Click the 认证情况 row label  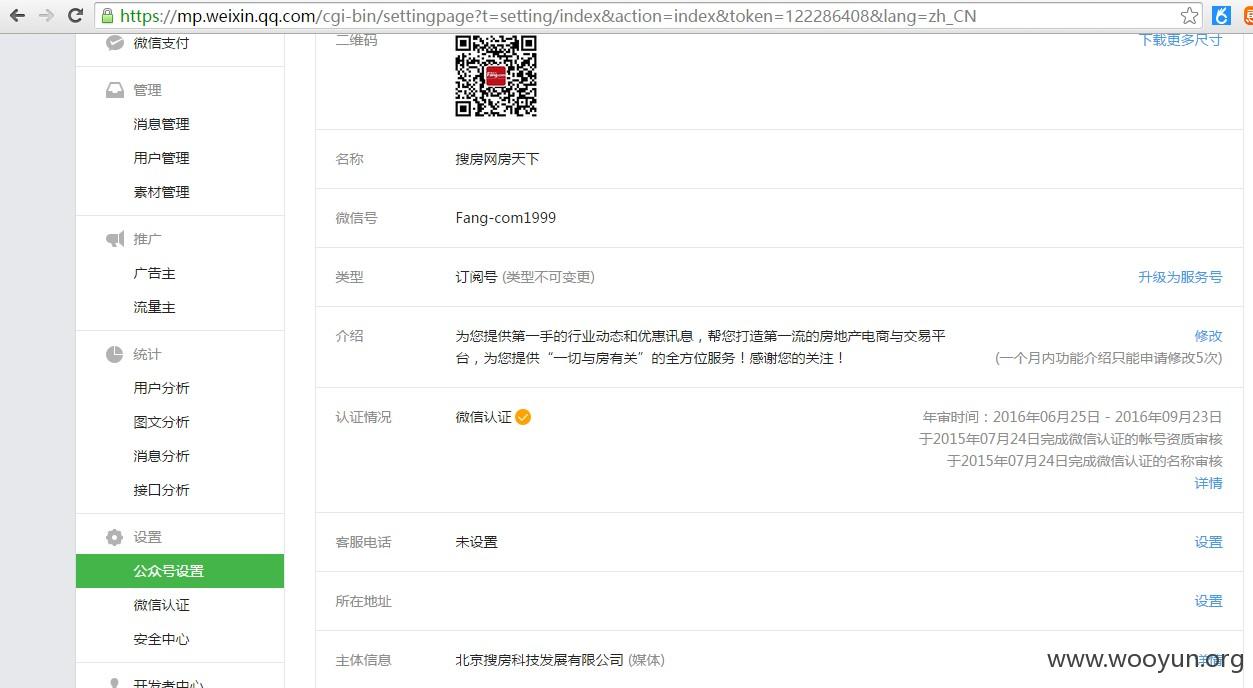click(x=363, y=417)
